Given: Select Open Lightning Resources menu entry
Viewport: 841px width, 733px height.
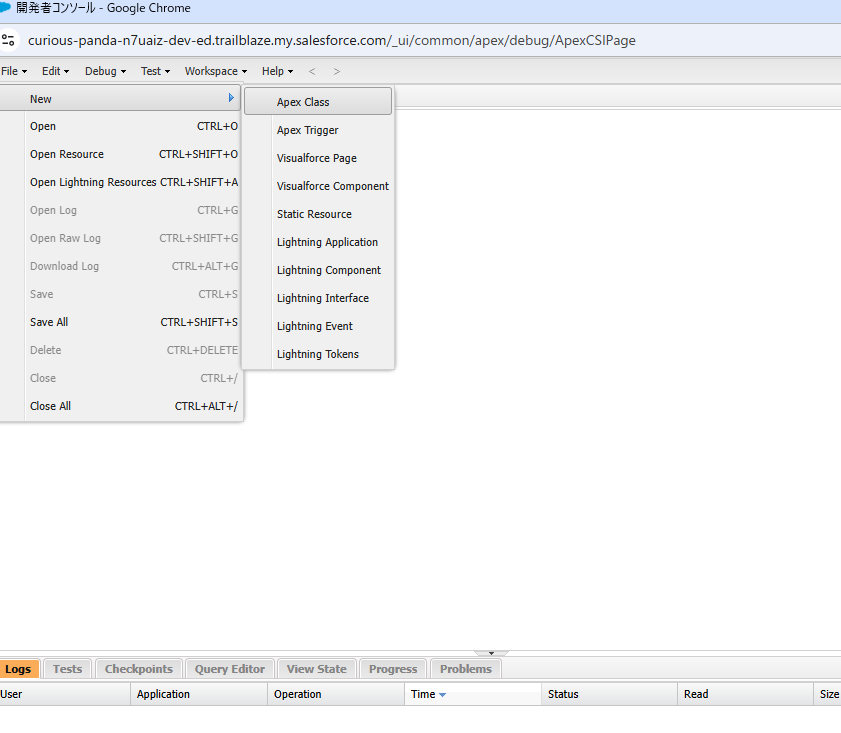Looking at the screenshot, I should click(120, 182).
